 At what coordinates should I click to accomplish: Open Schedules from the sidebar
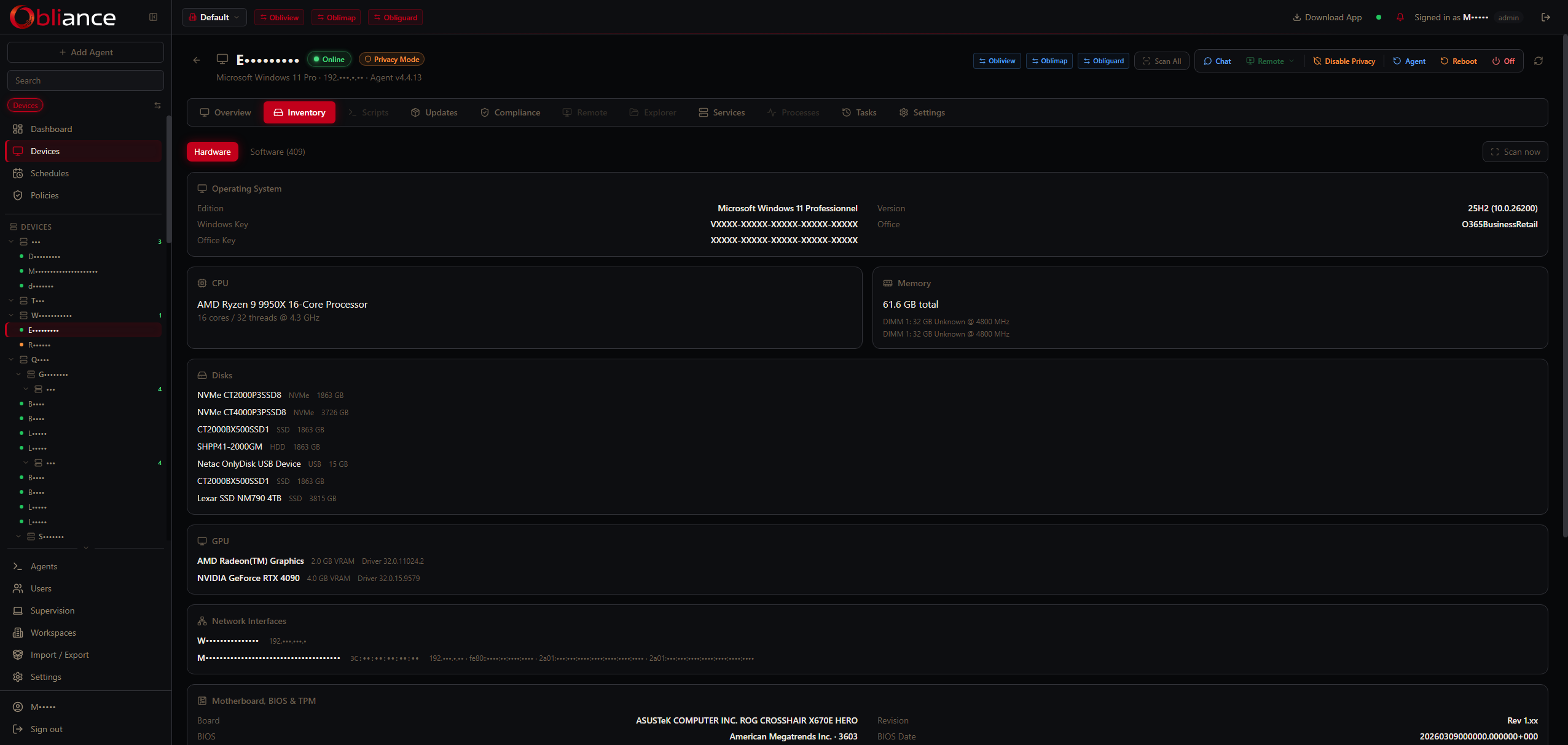(x=49, y=173)
